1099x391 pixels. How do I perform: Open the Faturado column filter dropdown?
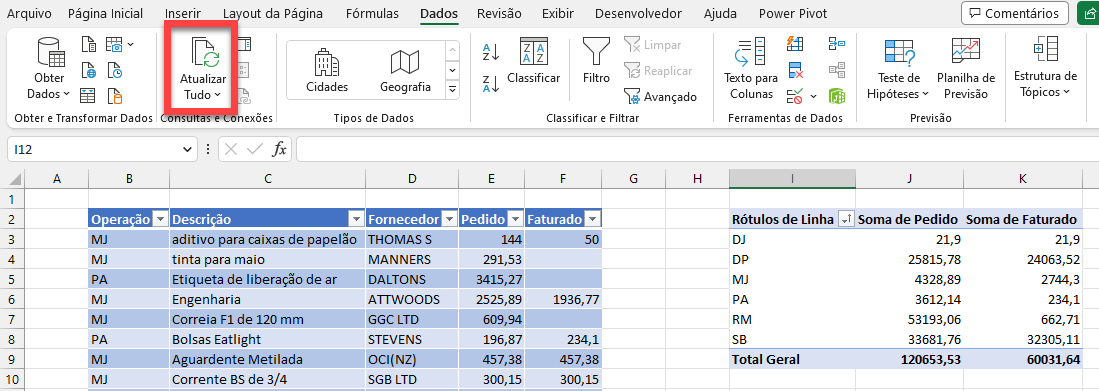tap(592, 219)
